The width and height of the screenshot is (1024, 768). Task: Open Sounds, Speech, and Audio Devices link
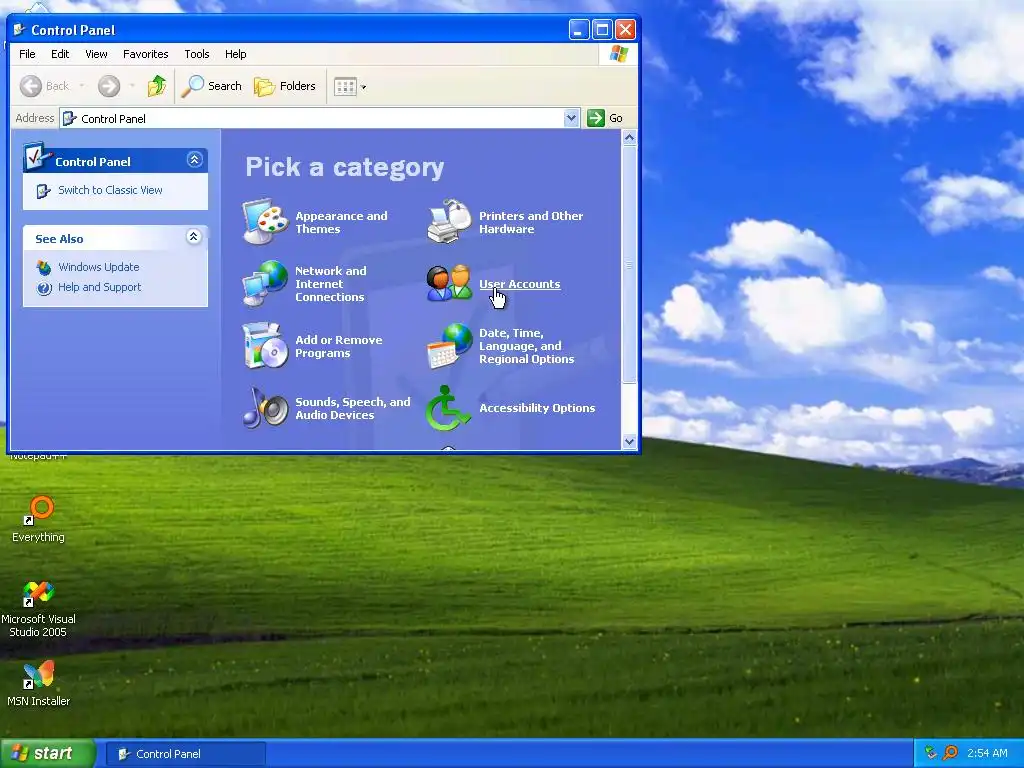click(353, 408)
